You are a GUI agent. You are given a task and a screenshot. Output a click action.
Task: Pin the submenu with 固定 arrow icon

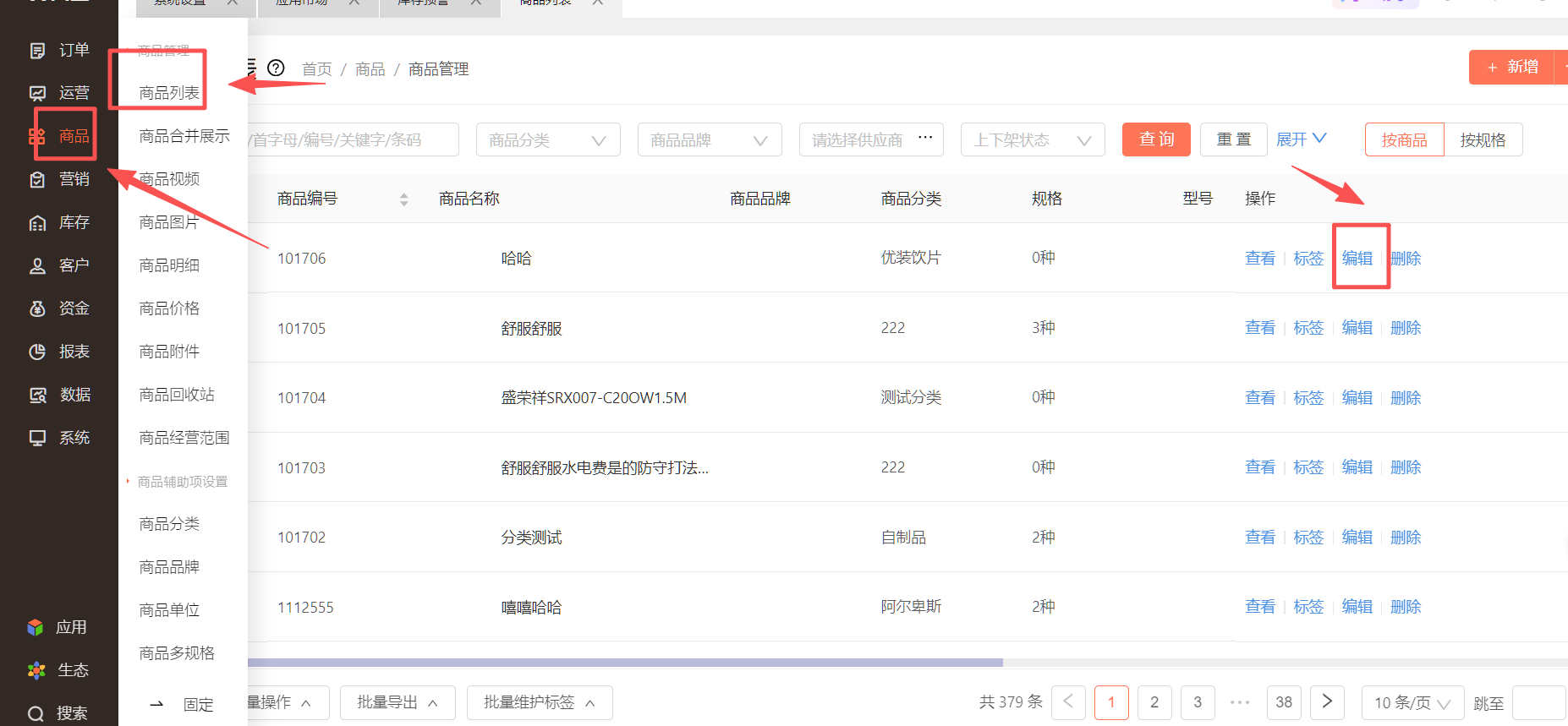point(156,704)
